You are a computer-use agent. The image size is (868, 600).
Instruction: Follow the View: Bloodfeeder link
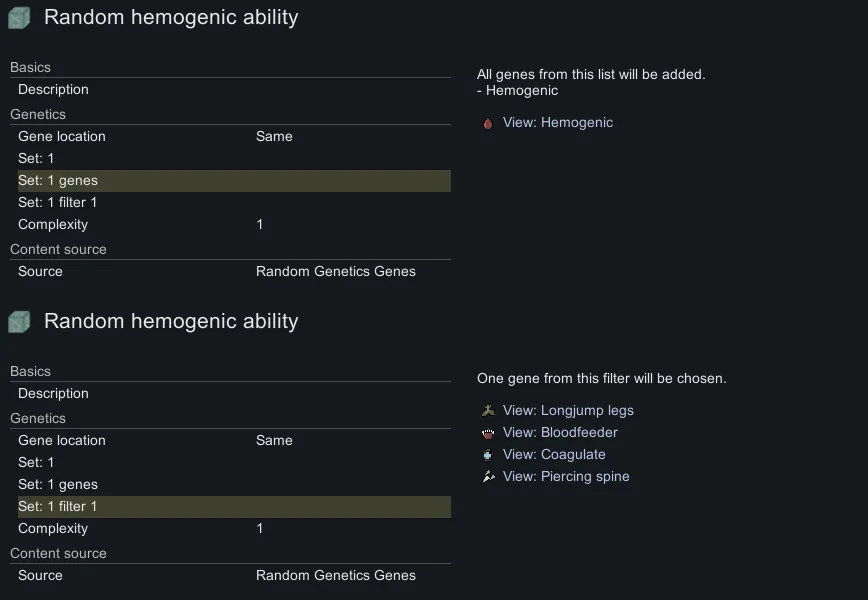click(560, 433)
